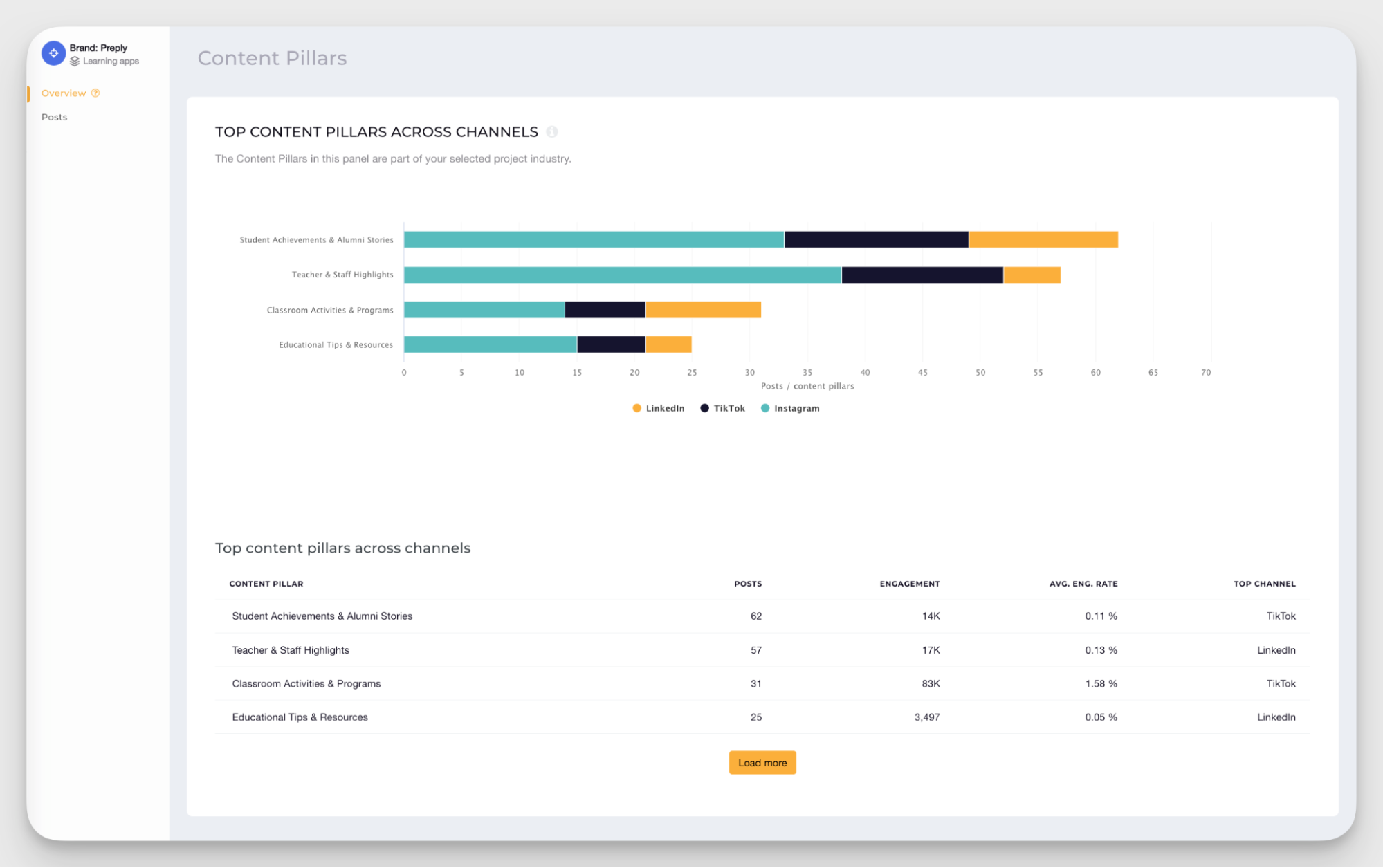Click the teal Instagram legend dot

pyautogui.click(x=764, y=408)
